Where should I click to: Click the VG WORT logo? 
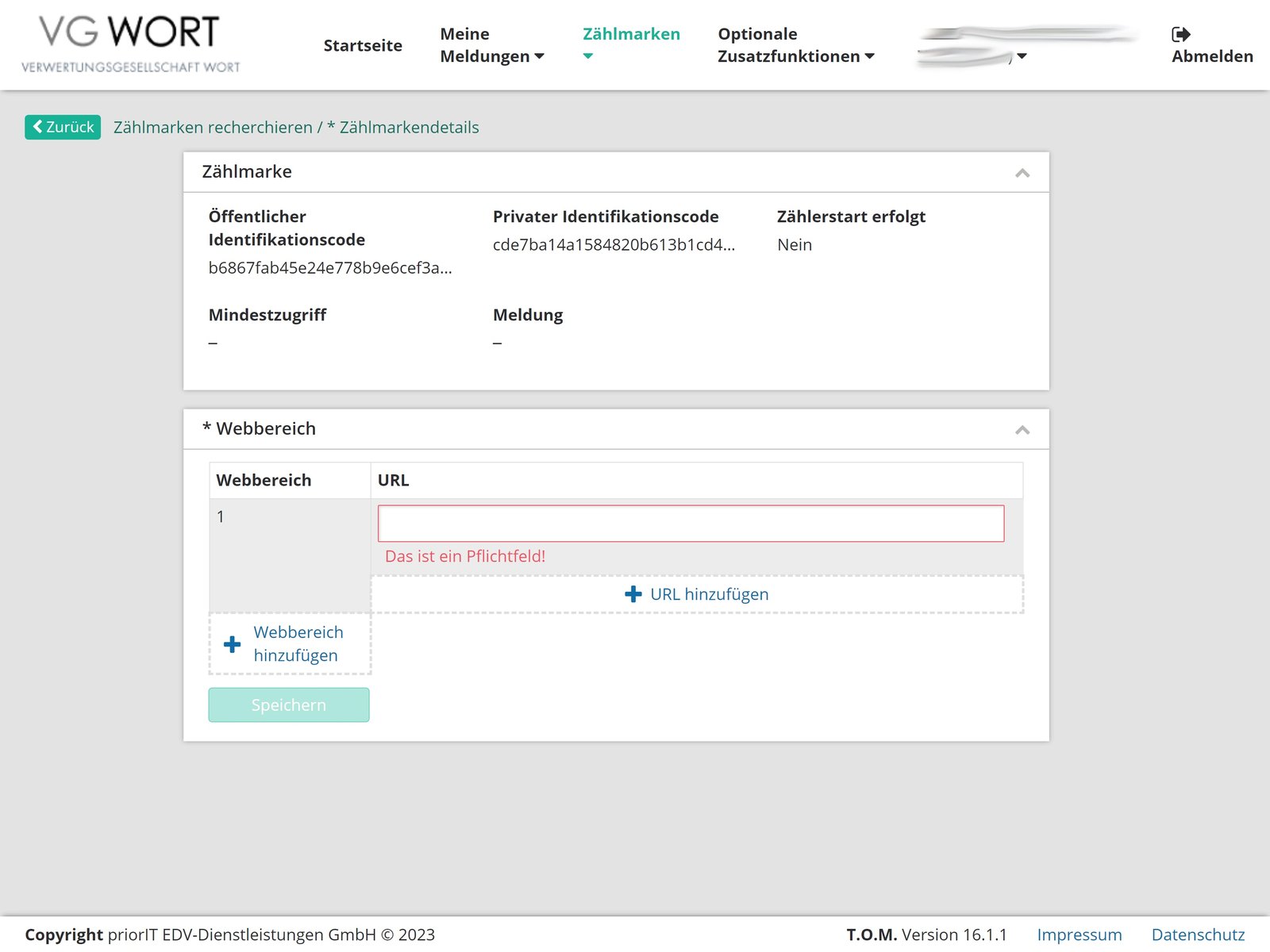coord(131,44)
